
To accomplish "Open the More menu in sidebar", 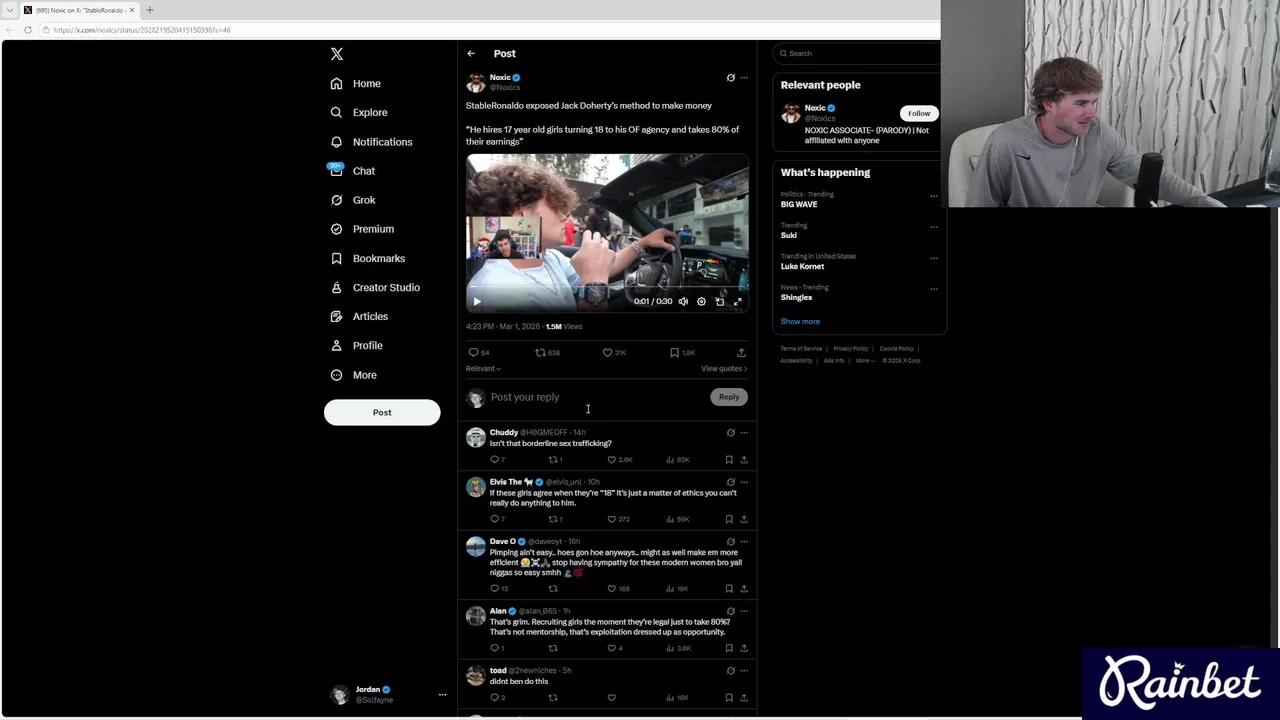I will [x=353, y=375].
